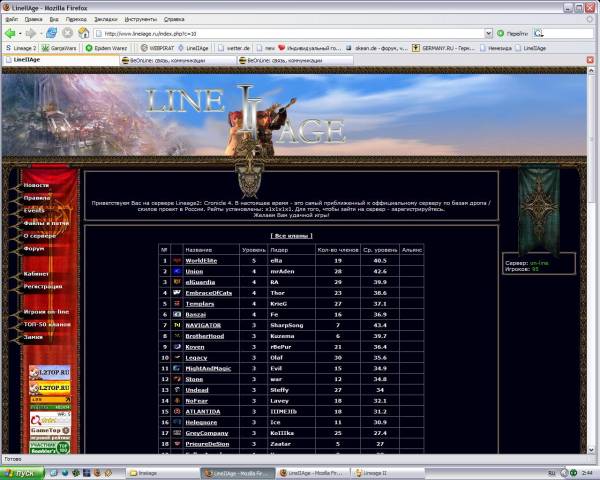Open the BrotherHood clan link
Image resolution: width=600 pixels, height=480 pixels.
pyautogui.click(x=205, y=336)
